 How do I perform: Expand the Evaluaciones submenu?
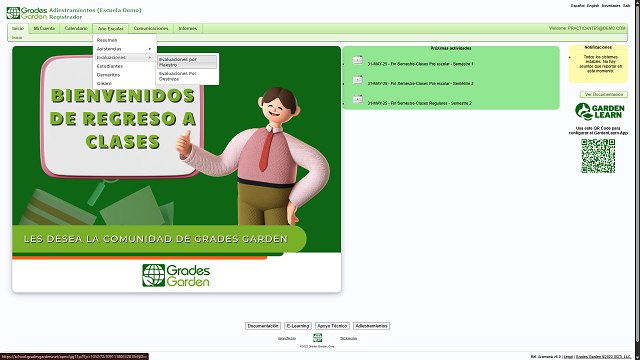point(124,57)
